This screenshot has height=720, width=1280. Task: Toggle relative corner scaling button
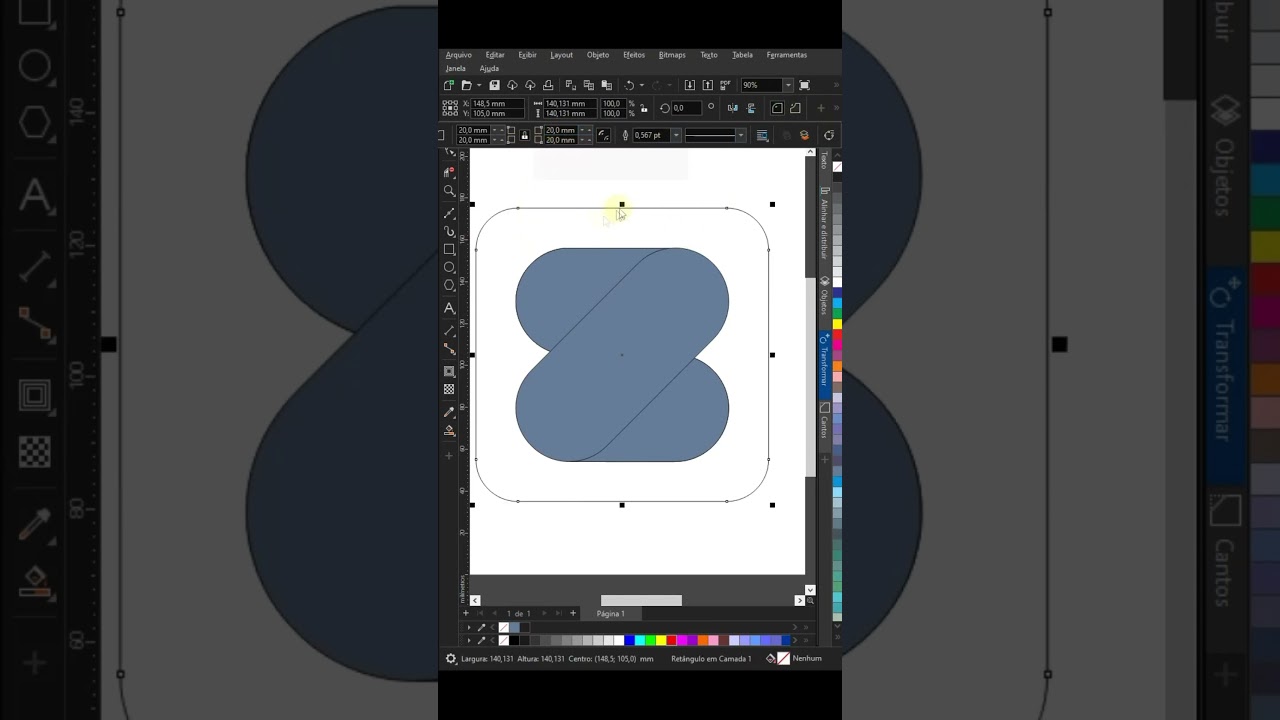point(603,135)
